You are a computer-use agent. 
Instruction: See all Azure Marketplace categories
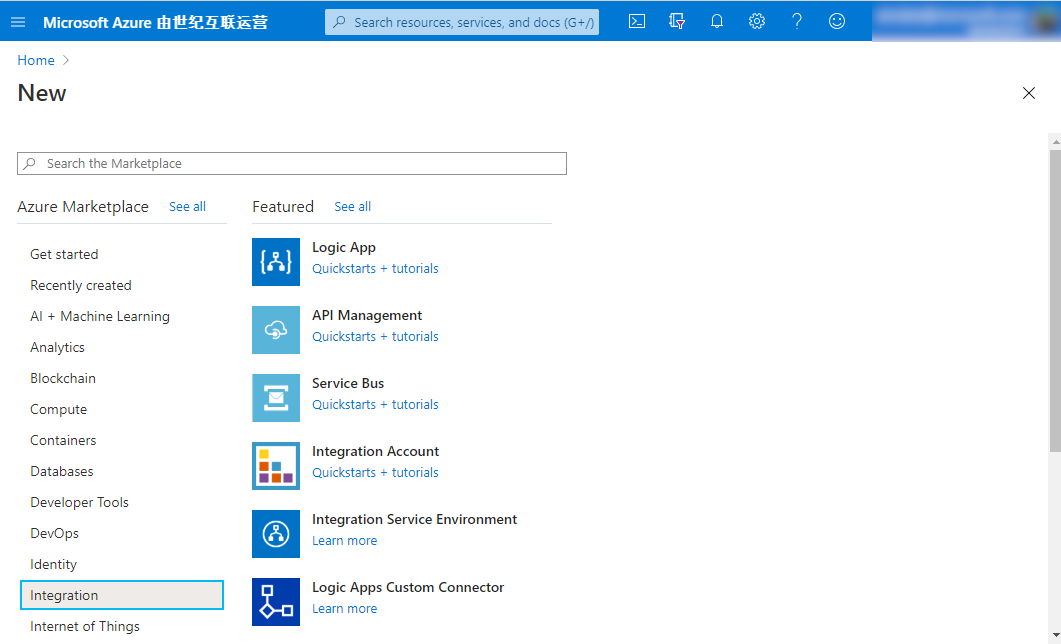pyautogui.click(x=187, y=207)
